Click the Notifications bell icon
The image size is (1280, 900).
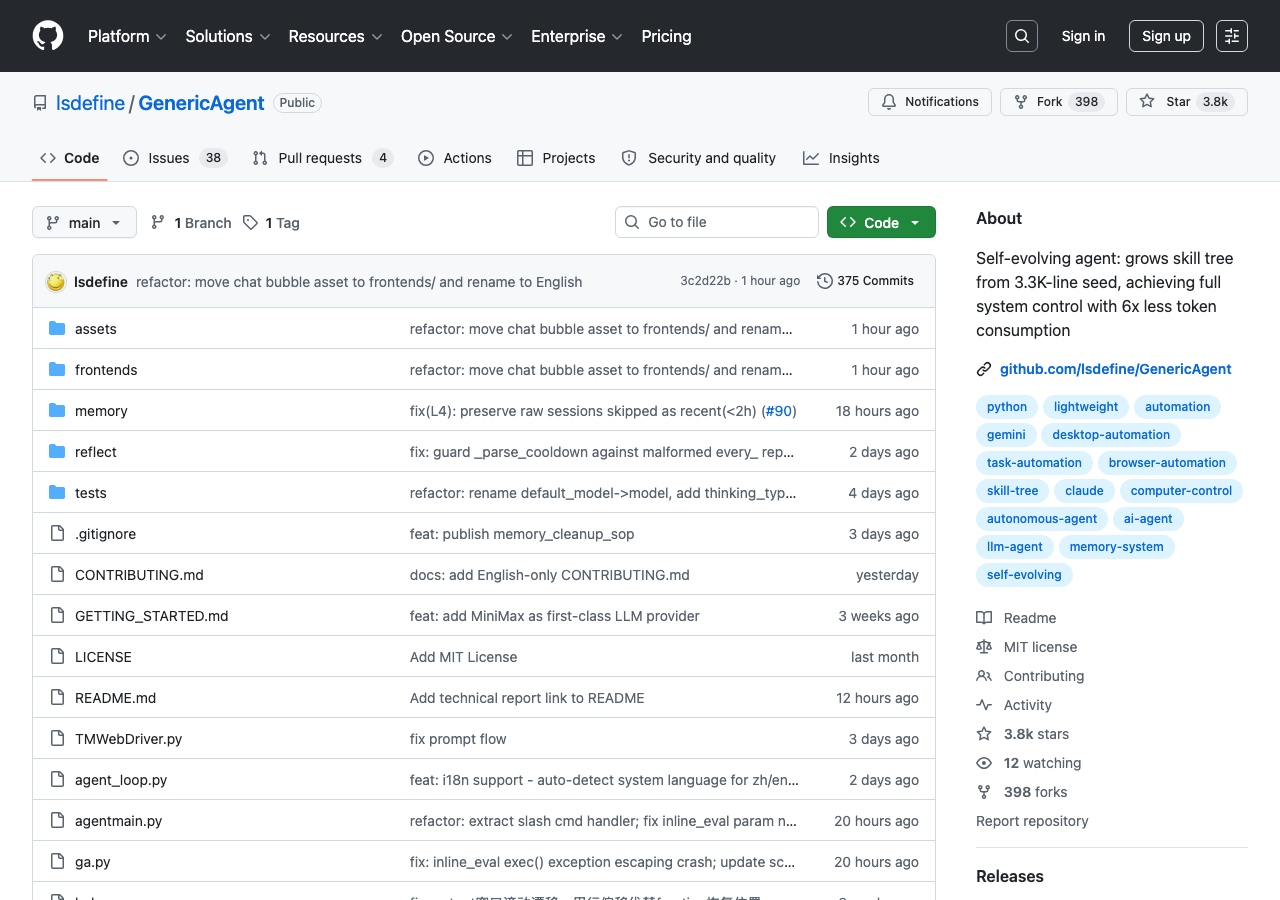889,101
